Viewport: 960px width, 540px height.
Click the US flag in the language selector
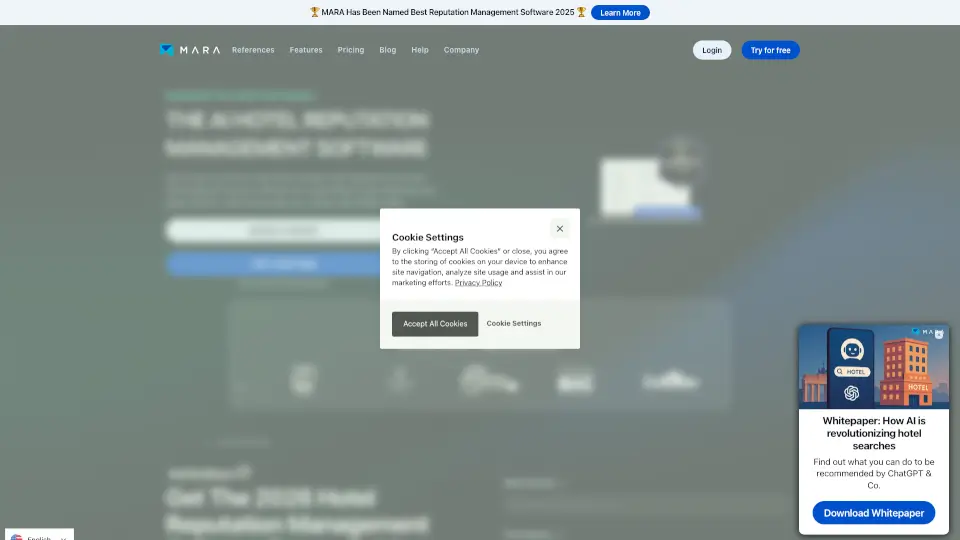(17, 538)
